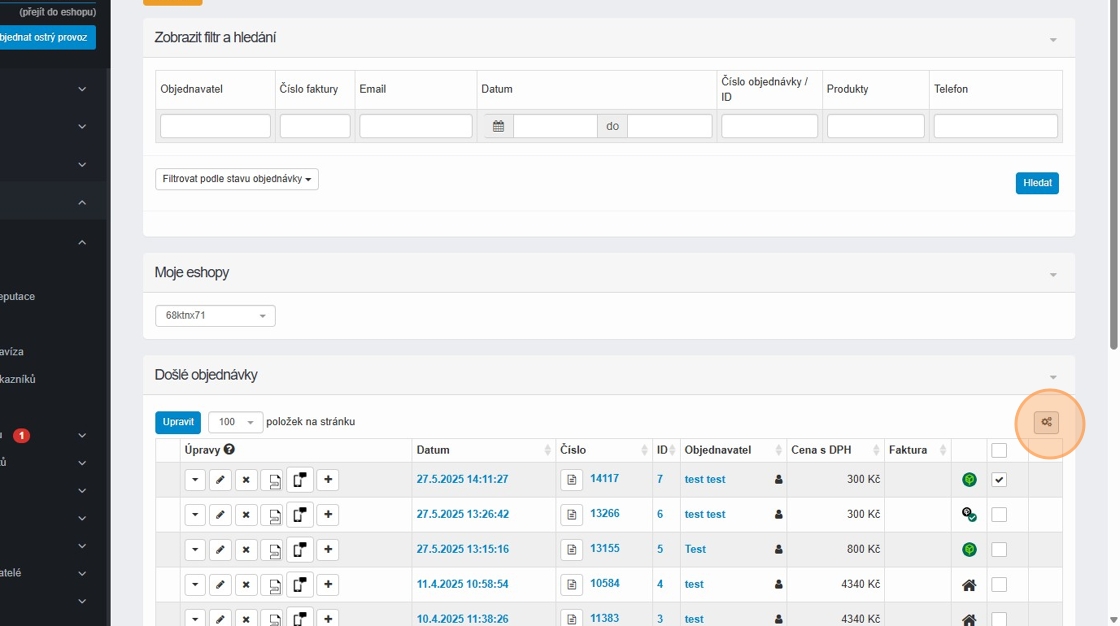Collapse the Zobrazit filtr a hledání panel
This screenshot has height=626, width=1120.
tap(1053, 39)
